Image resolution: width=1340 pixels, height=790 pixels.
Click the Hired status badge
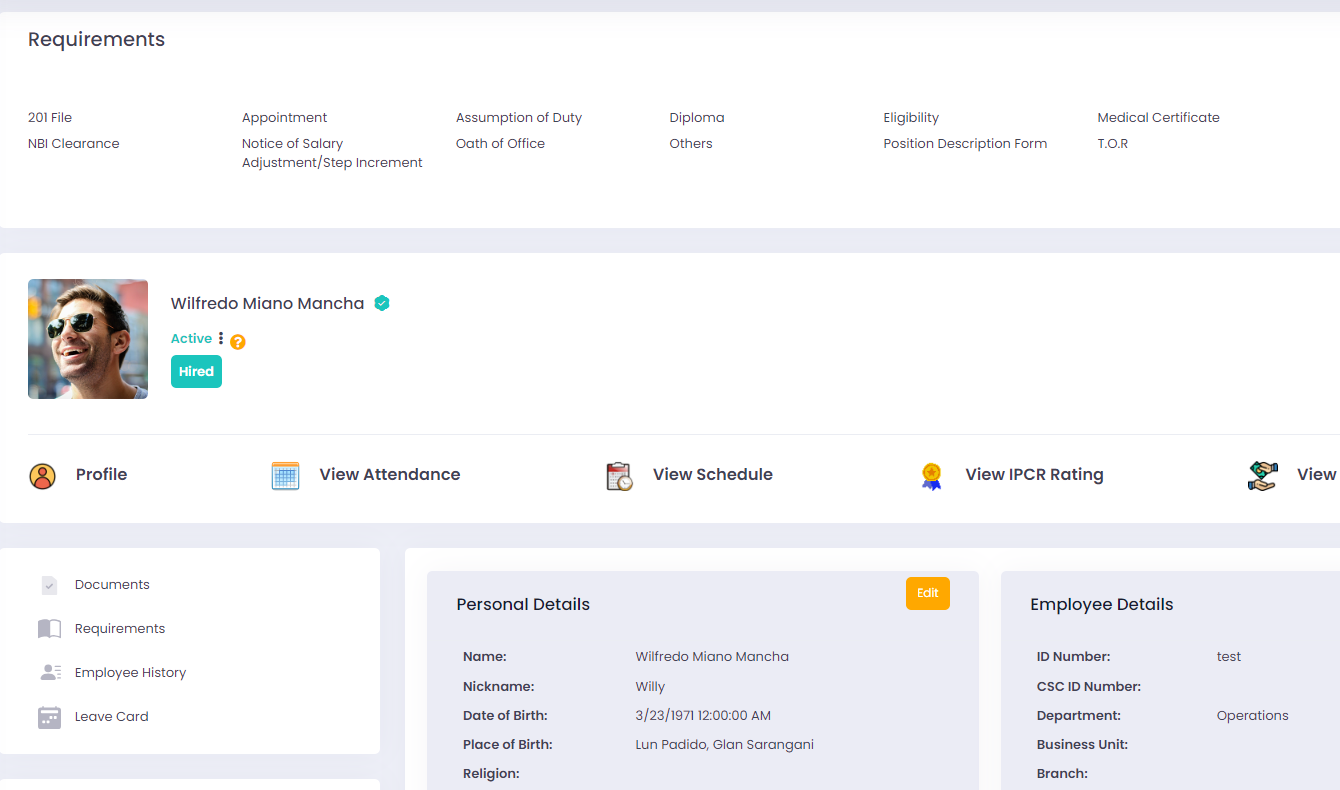pos(196,371)
